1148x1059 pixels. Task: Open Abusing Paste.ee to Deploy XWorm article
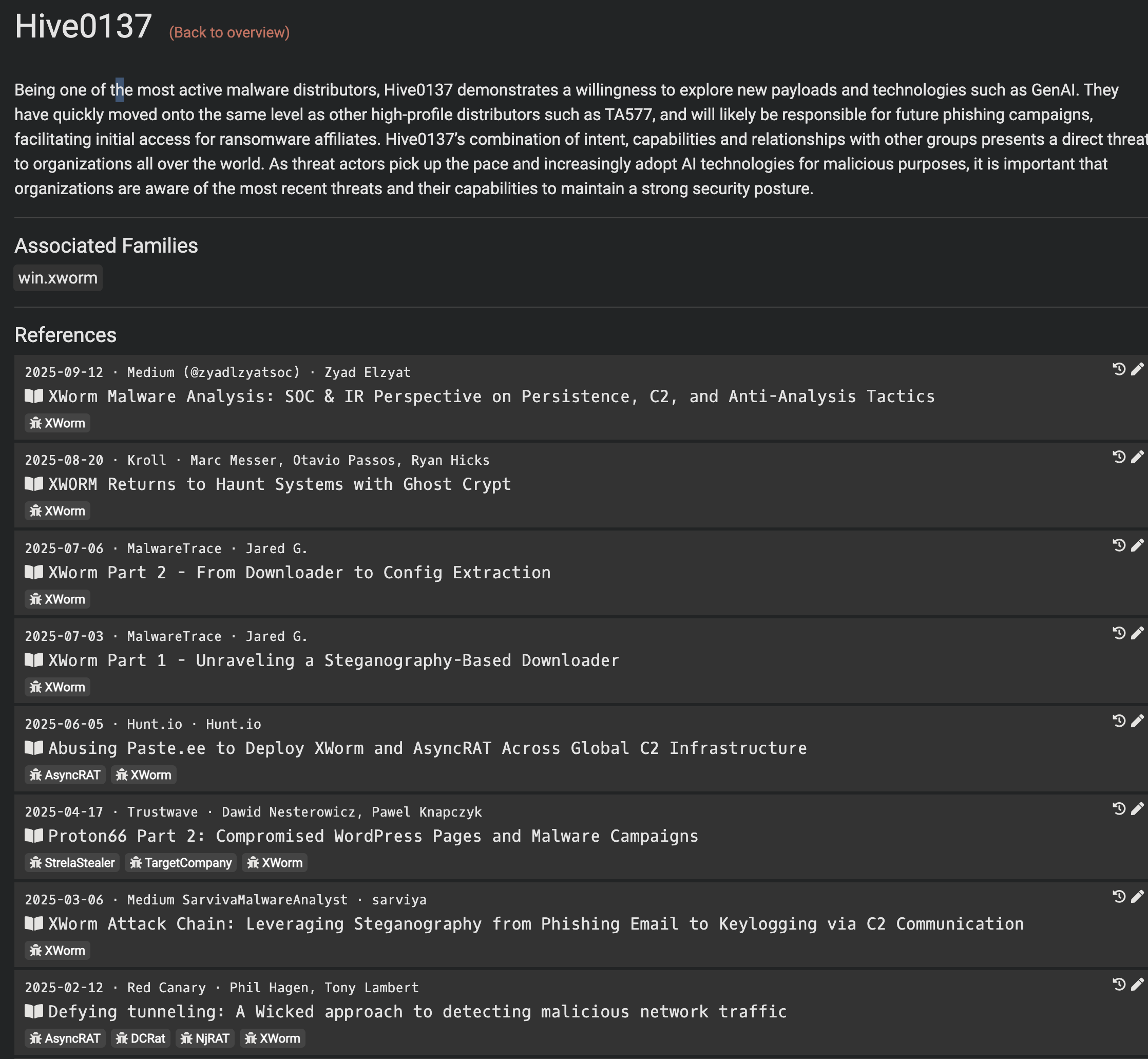pos(427,748)
